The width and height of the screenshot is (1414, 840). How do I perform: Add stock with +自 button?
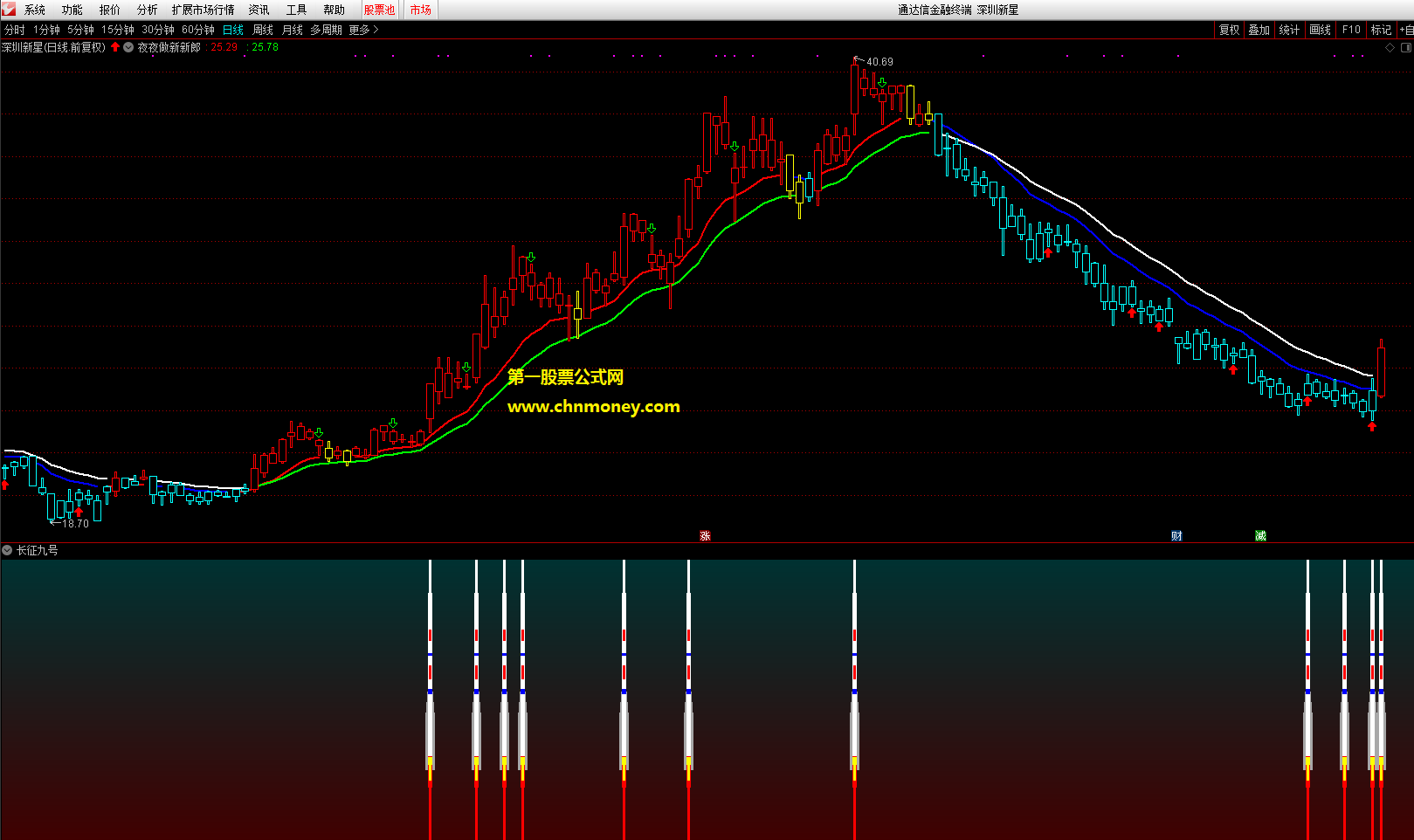pyautogui.click(x=1406, y=30)
